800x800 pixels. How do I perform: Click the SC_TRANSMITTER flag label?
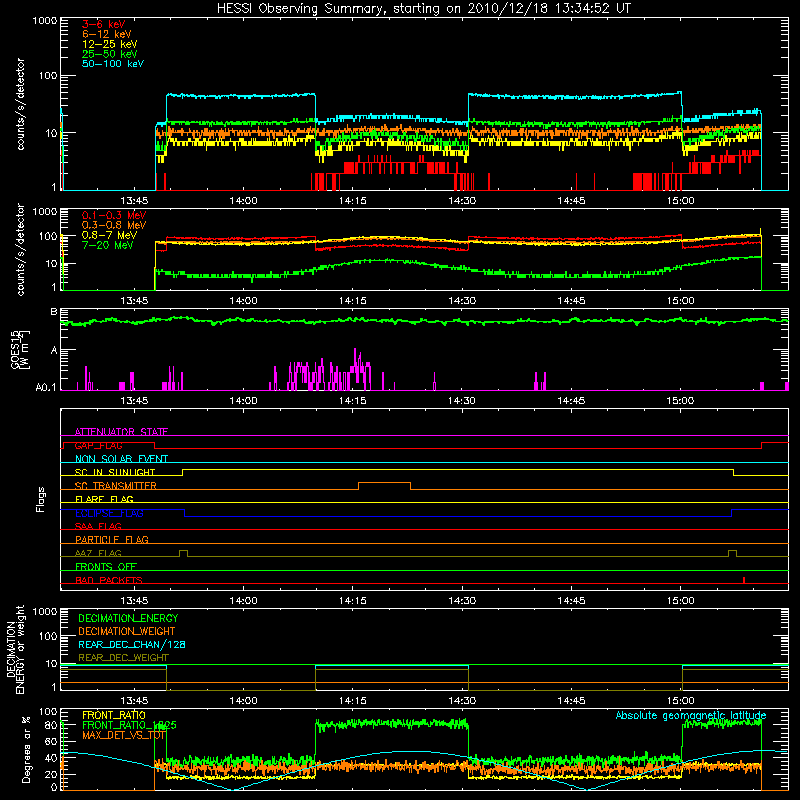(x=116, y=486)
